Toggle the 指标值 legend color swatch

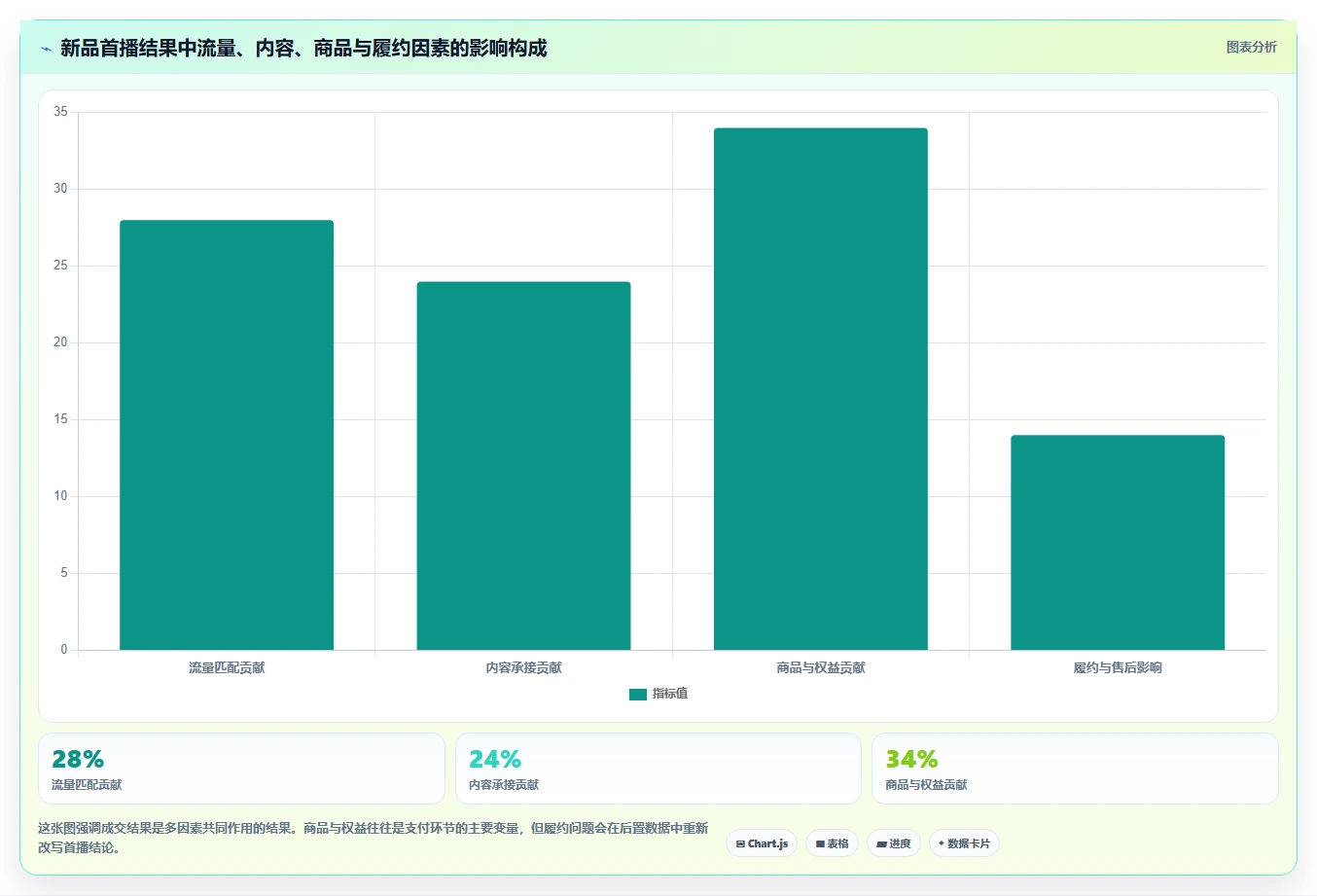[638, 695]
